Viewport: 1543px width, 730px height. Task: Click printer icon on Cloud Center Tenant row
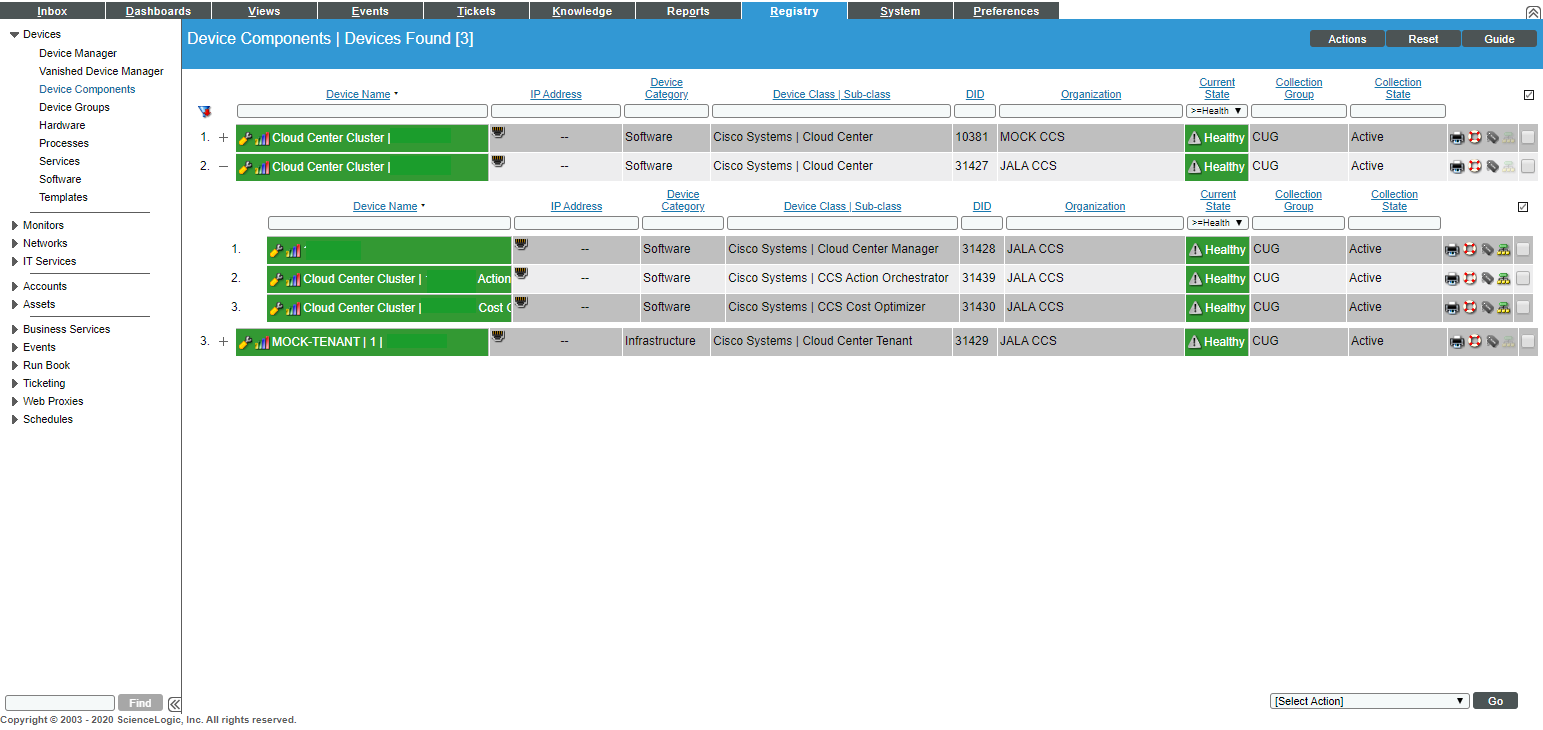tap(1457, 342)
